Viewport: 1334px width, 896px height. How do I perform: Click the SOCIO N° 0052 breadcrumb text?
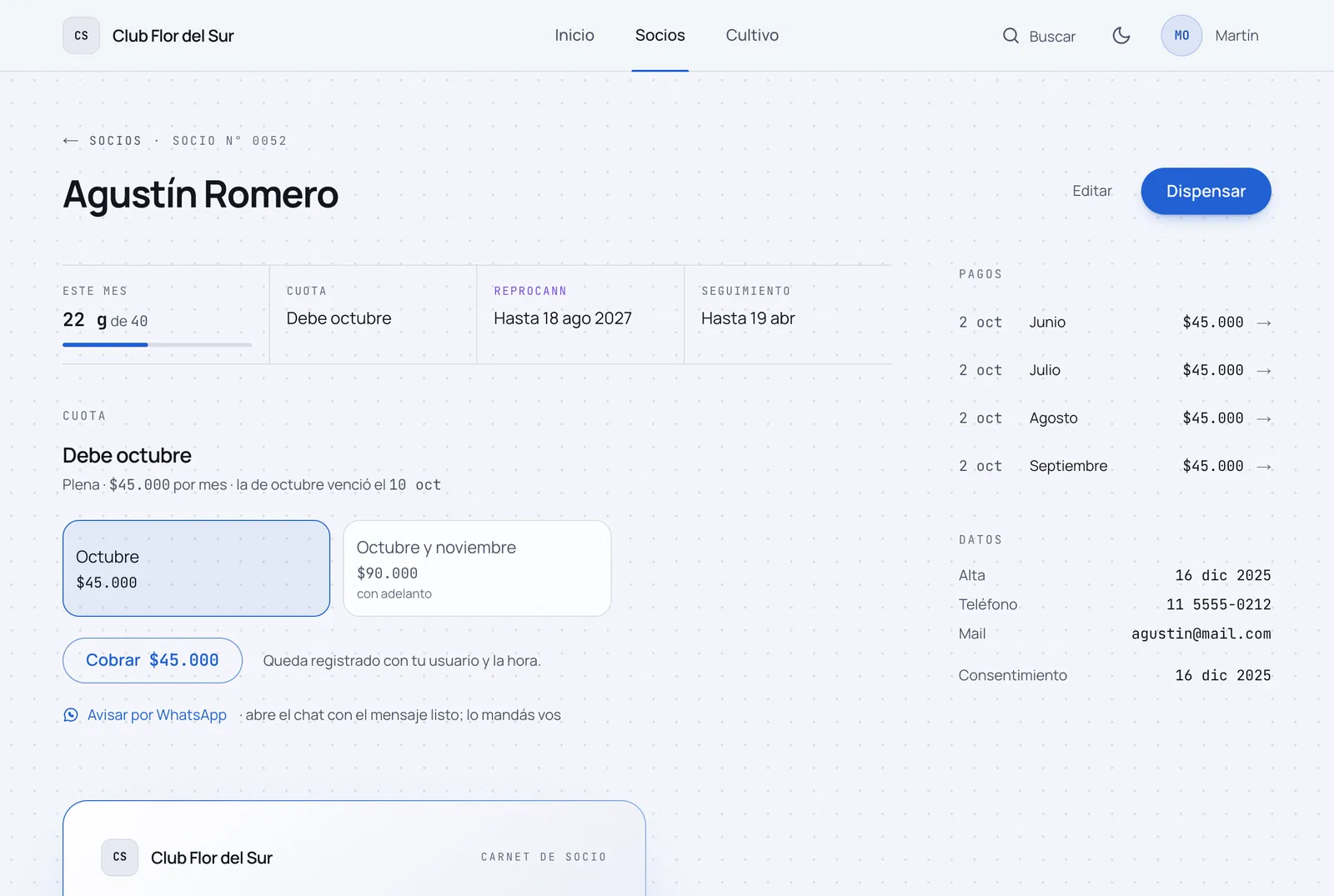(x=229, y=141)
